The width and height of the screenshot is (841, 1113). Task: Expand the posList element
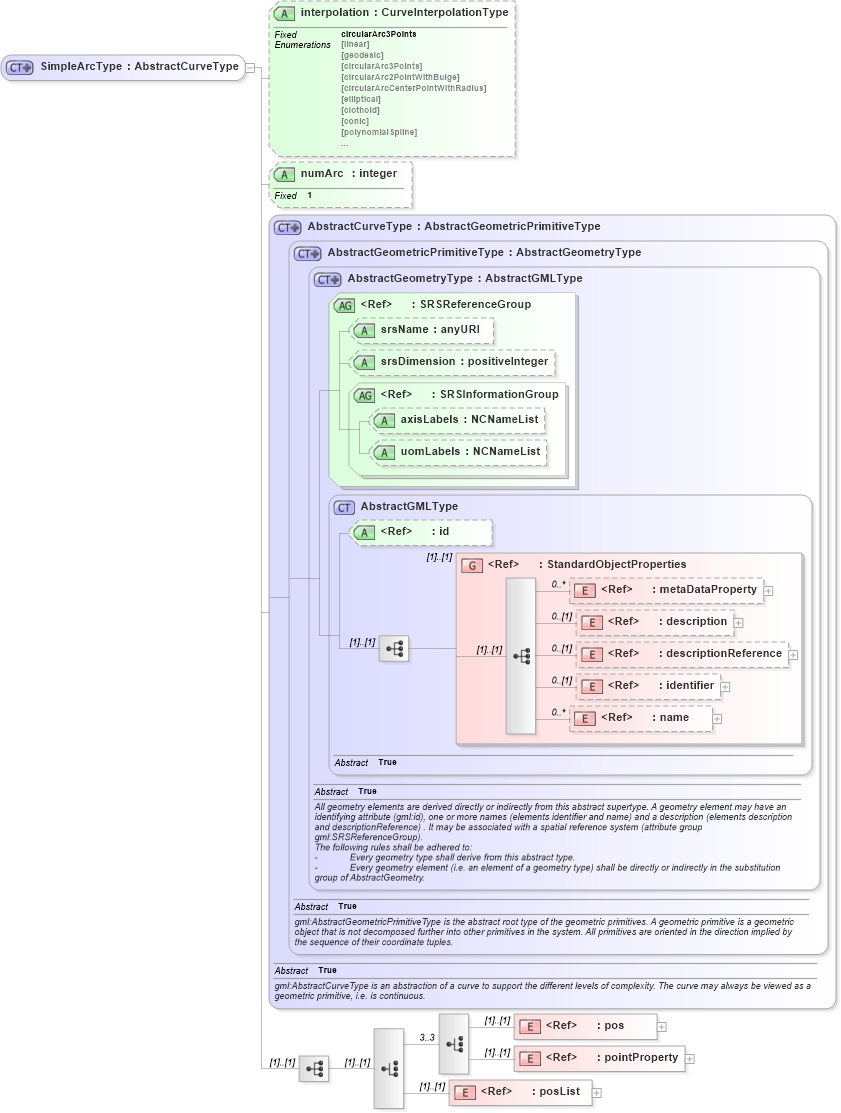pyautogui.click(x=598, y=1092)
